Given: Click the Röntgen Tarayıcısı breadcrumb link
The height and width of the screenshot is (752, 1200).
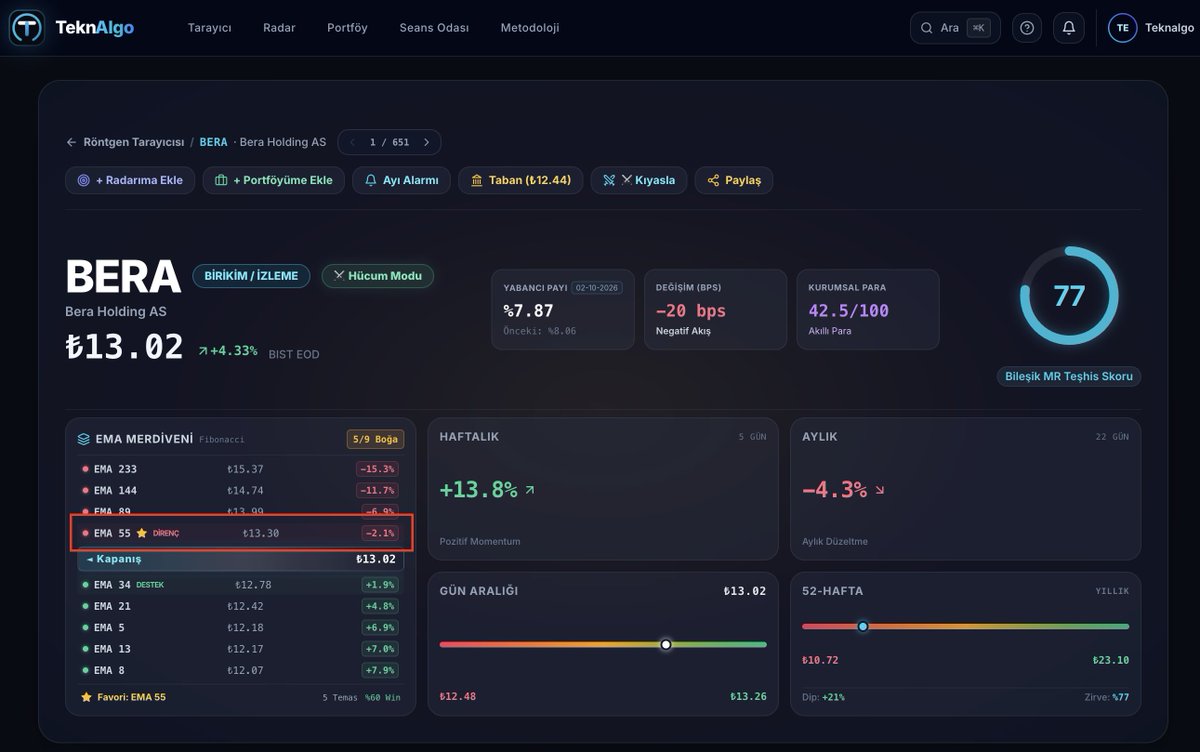Looking at the screenshot, I should coord(134,142).
